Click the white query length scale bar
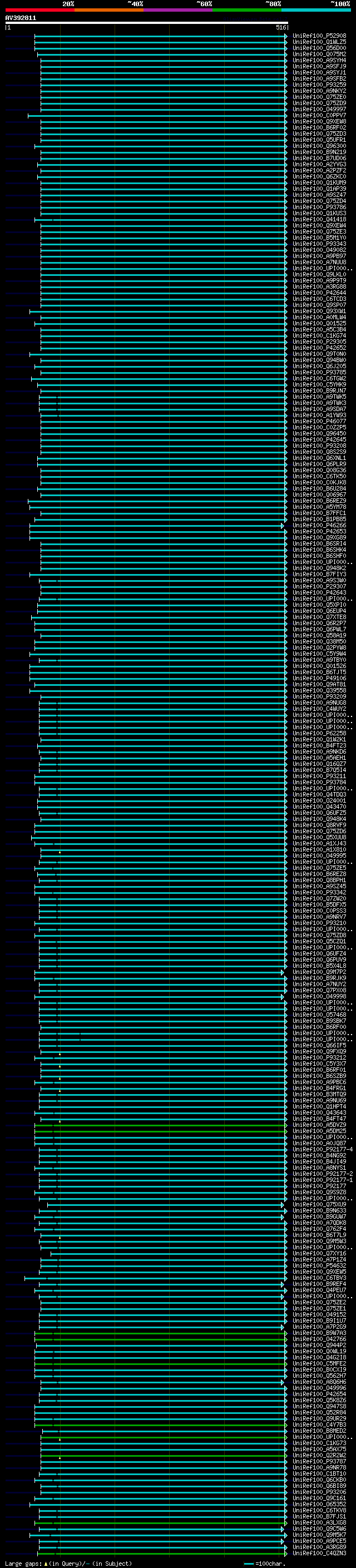Image resolution: width=356 pixels, height=1568 pixels. point(146,22)
